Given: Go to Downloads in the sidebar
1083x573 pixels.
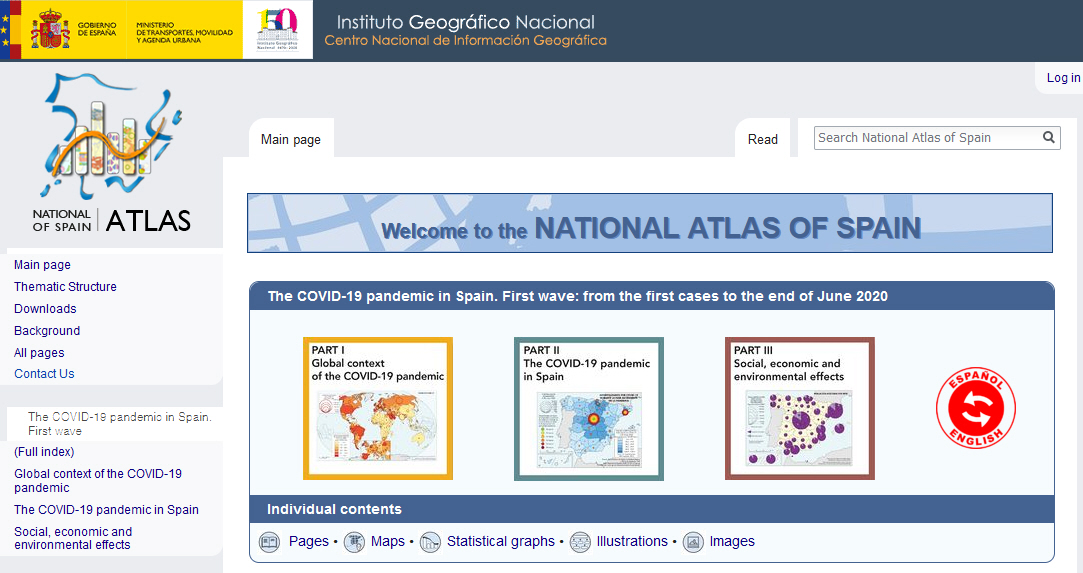Looking at the screenshot, I should (45, 309).
